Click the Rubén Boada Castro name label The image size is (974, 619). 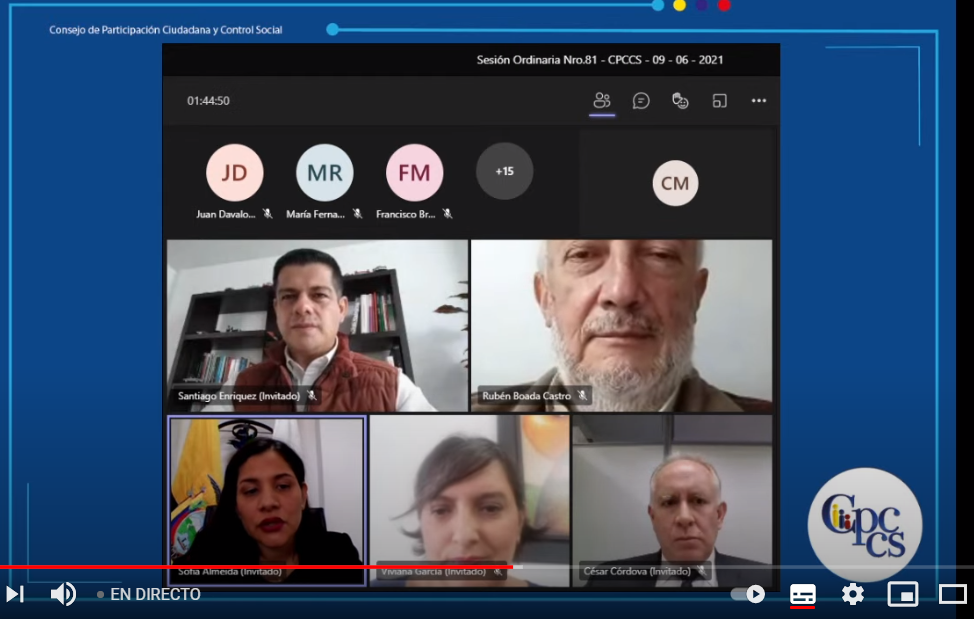coord(526,395)
